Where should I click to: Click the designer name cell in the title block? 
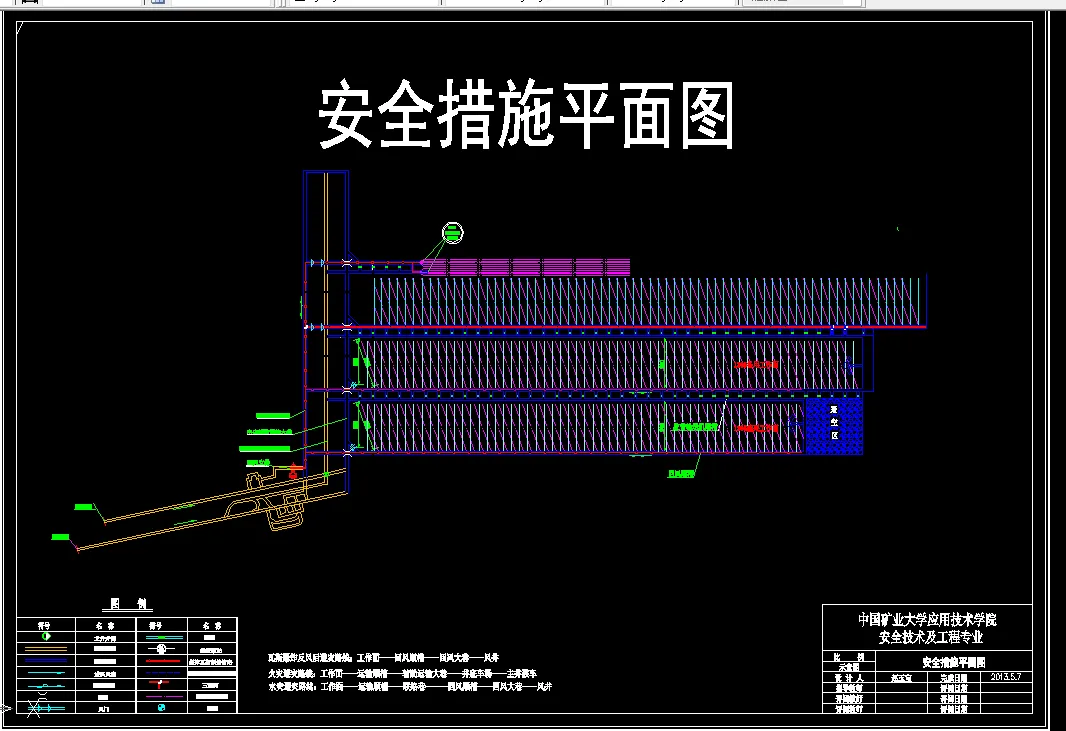pyautogui.click(x=902, y=678)
